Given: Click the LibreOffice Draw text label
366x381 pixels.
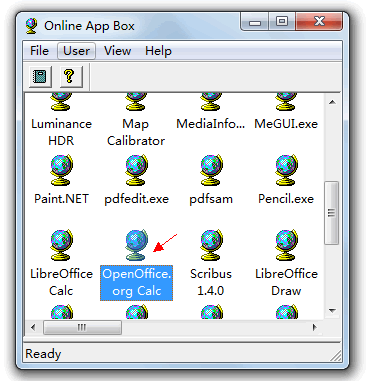Looking at the screenshot, I should pos(286,282).
